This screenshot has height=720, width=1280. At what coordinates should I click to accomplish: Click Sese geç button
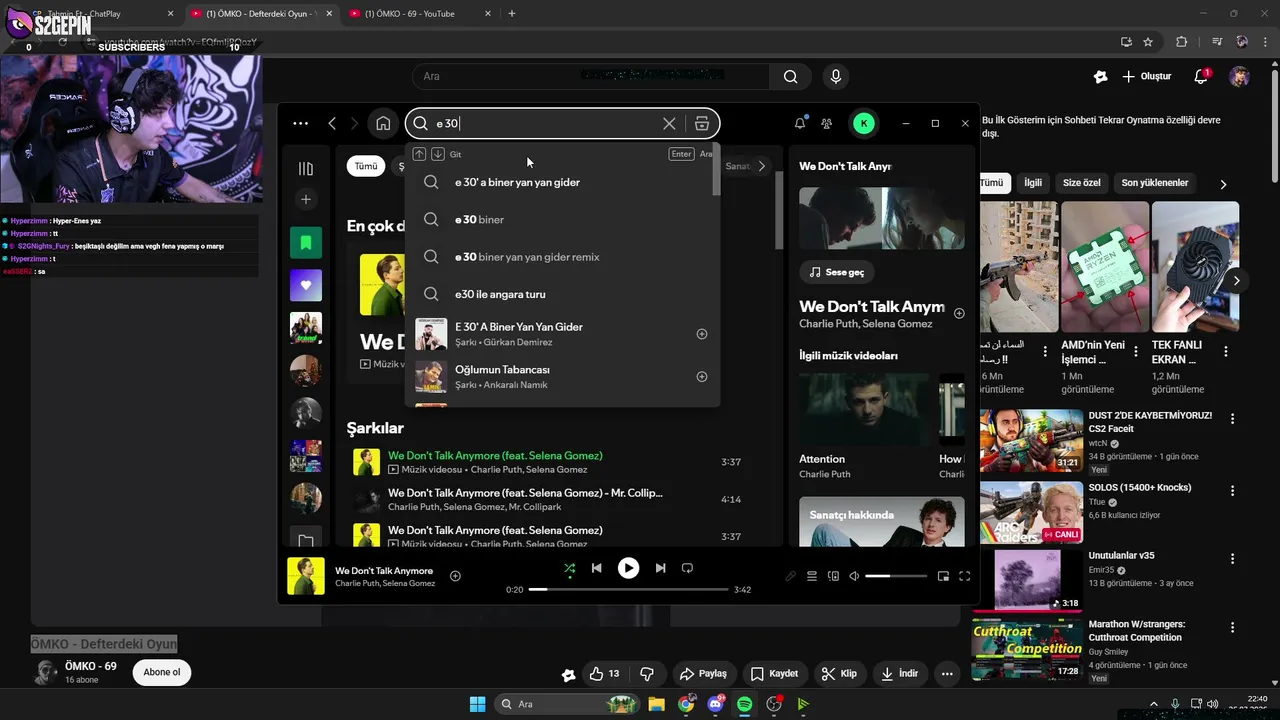pos(837,272)
